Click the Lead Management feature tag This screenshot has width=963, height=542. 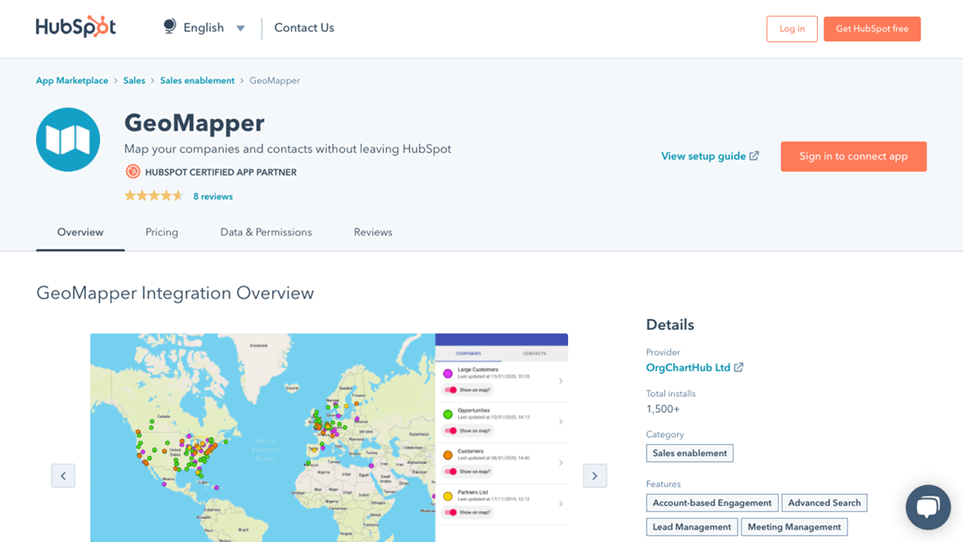coord(692,527)
